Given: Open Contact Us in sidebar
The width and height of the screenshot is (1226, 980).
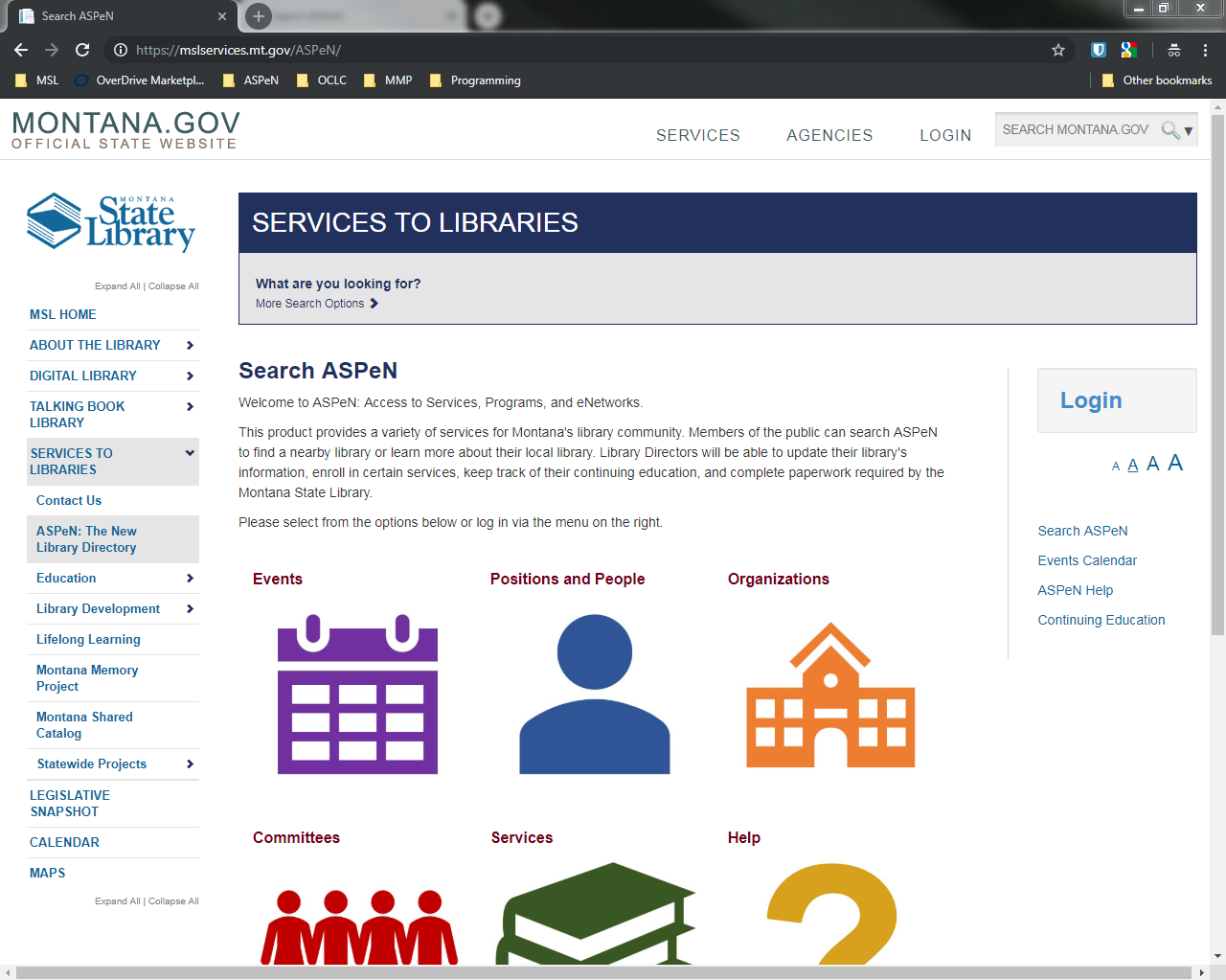Looking at the screenshot, I should click(x=69, y=500).
